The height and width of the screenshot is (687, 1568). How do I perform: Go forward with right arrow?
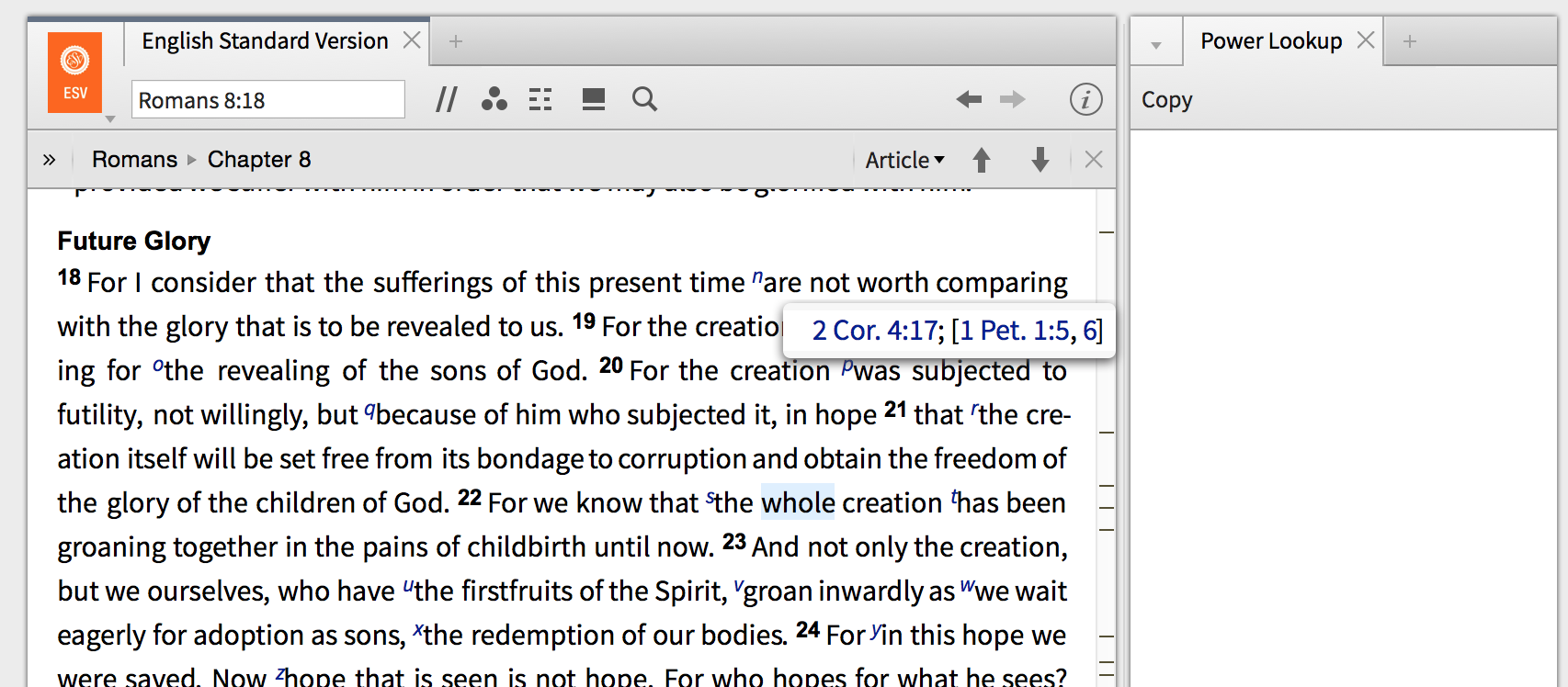(1012, 99)
